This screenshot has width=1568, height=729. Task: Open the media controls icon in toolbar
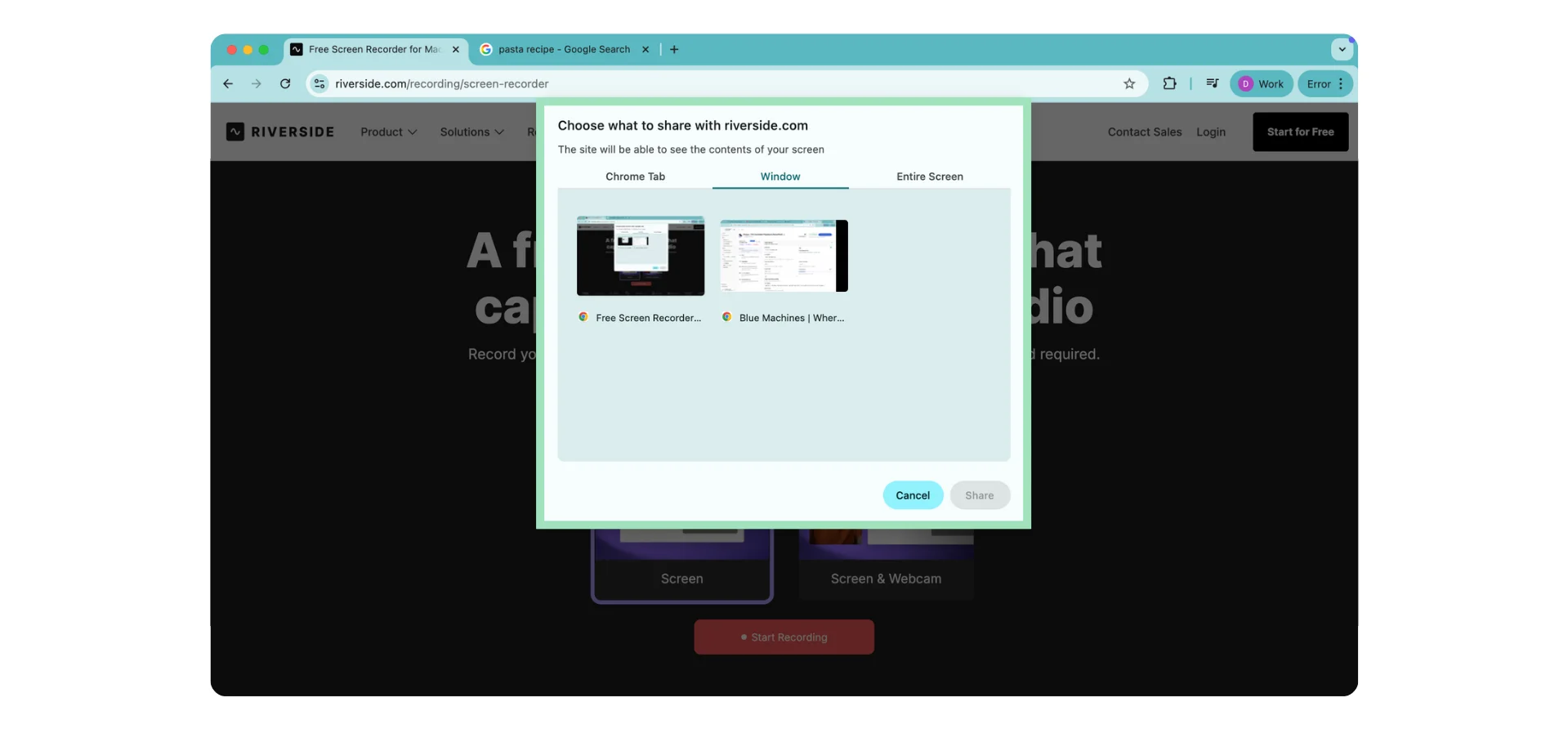pos(1212,83)
